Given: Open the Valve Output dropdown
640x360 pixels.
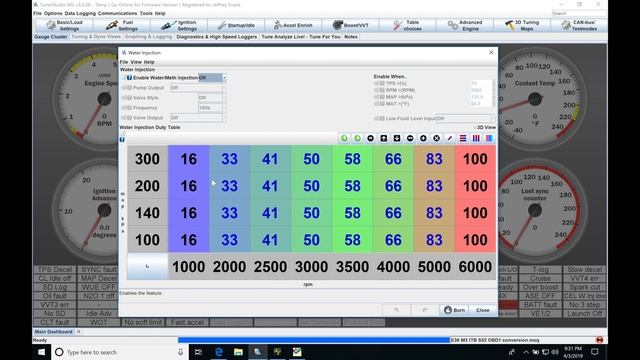Looking at the screenshot, I should click(x=198, y=118).
